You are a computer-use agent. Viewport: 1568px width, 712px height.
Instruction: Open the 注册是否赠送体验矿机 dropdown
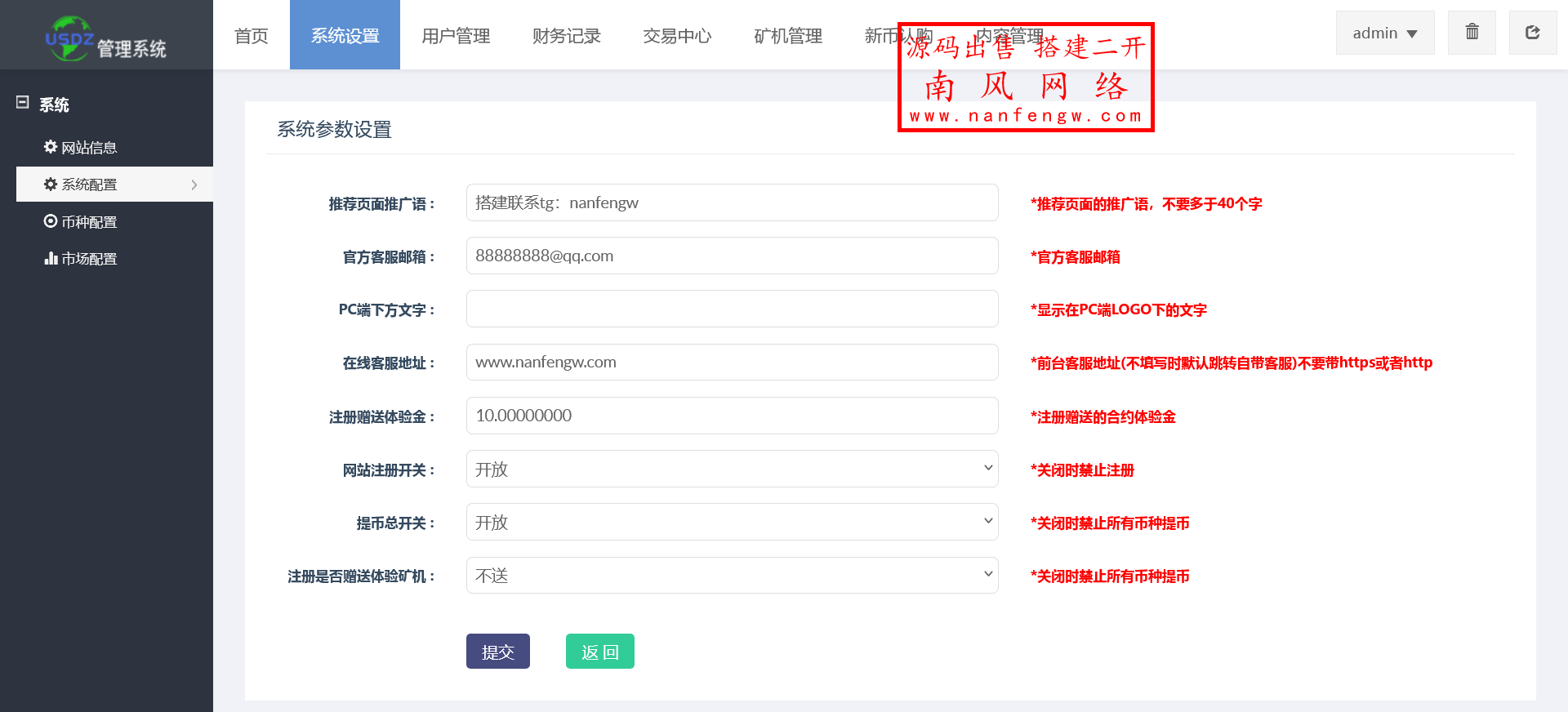pos(732,576)
